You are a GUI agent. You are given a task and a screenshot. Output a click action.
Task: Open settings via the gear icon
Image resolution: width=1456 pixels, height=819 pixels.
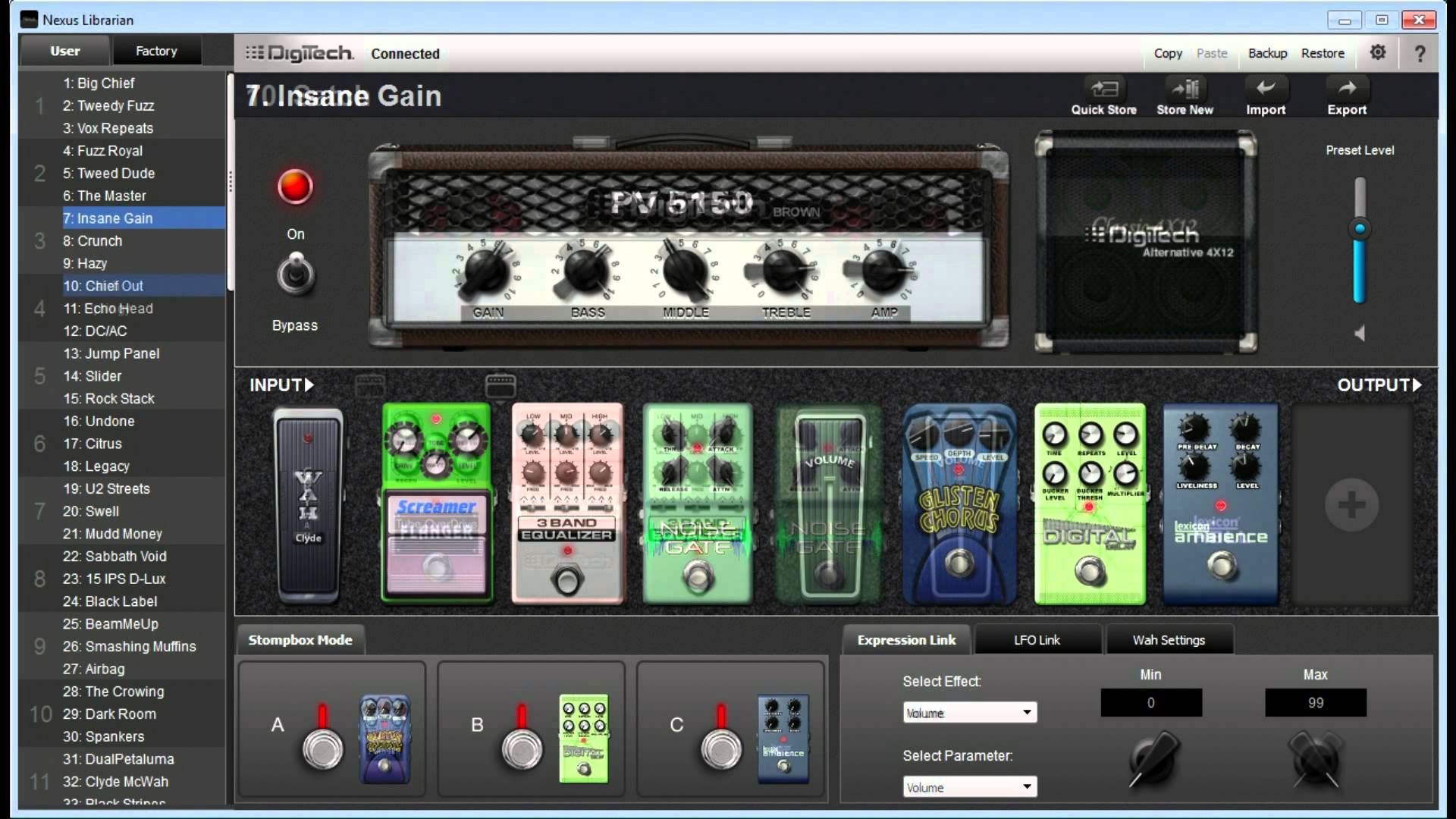tap(1378, 52)
